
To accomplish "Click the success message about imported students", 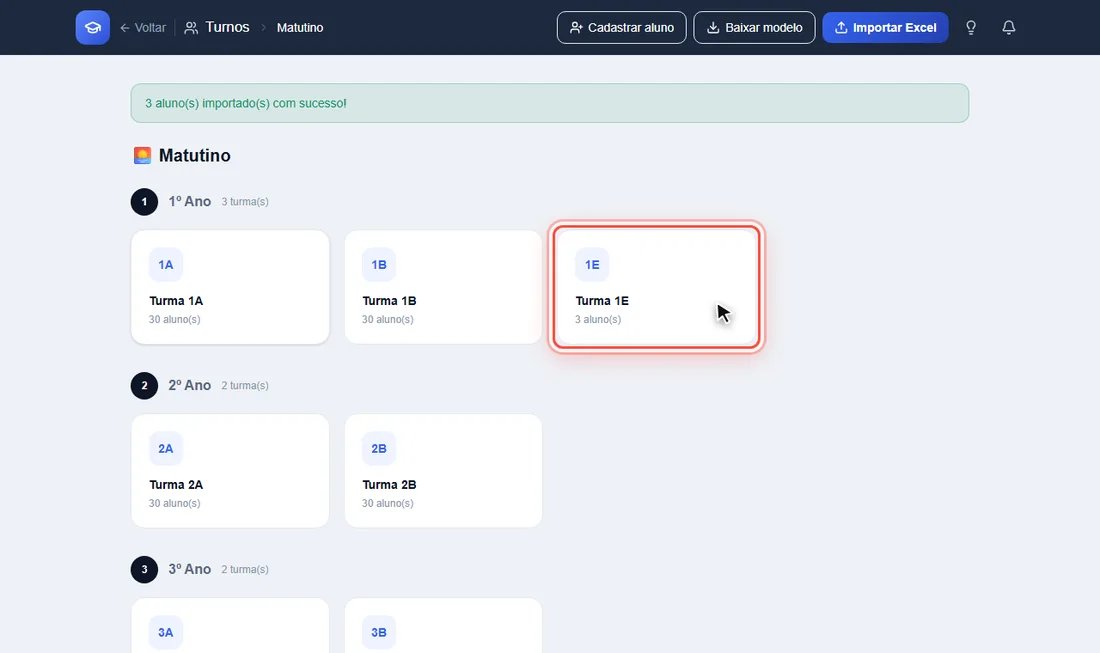I will click(x=550, y=103).
